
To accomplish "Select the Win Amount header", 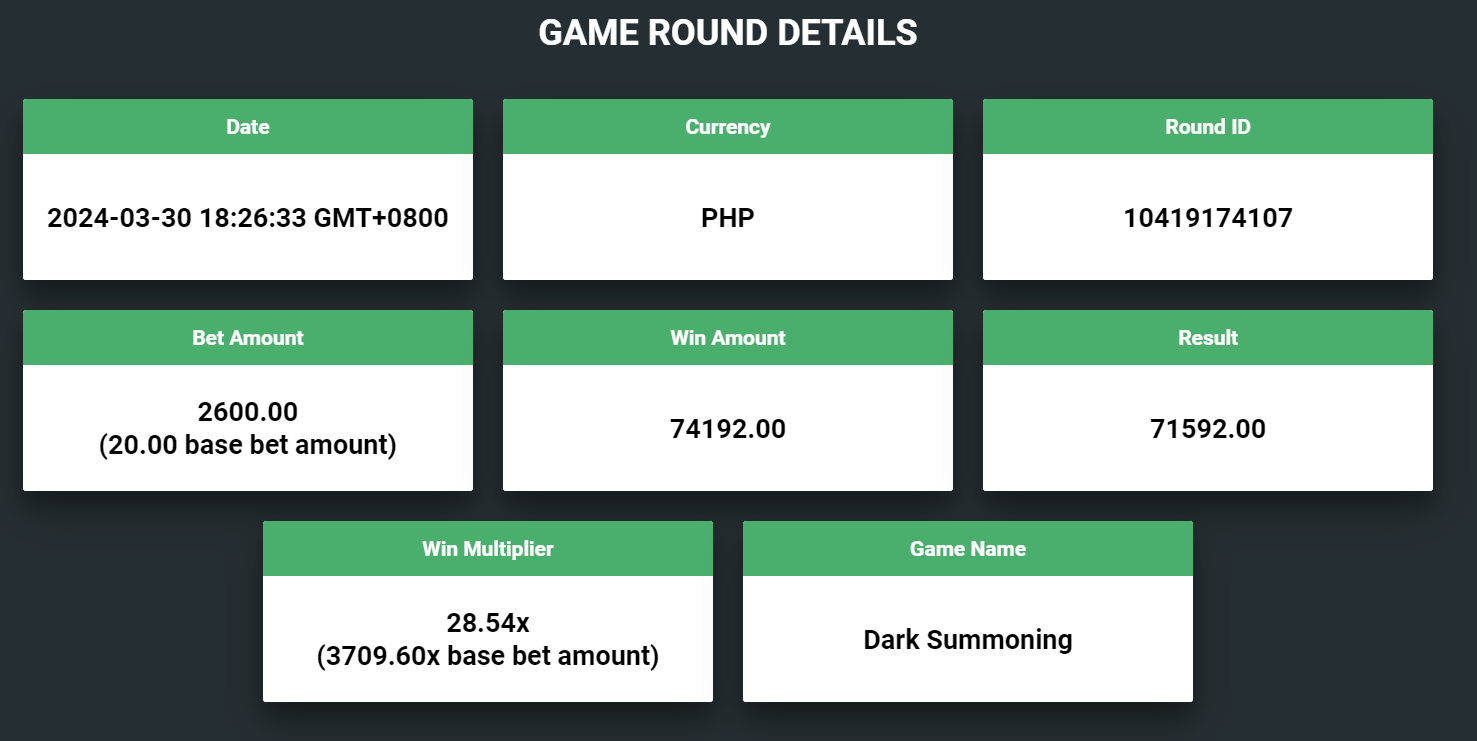I will click(x=728, y=338).
